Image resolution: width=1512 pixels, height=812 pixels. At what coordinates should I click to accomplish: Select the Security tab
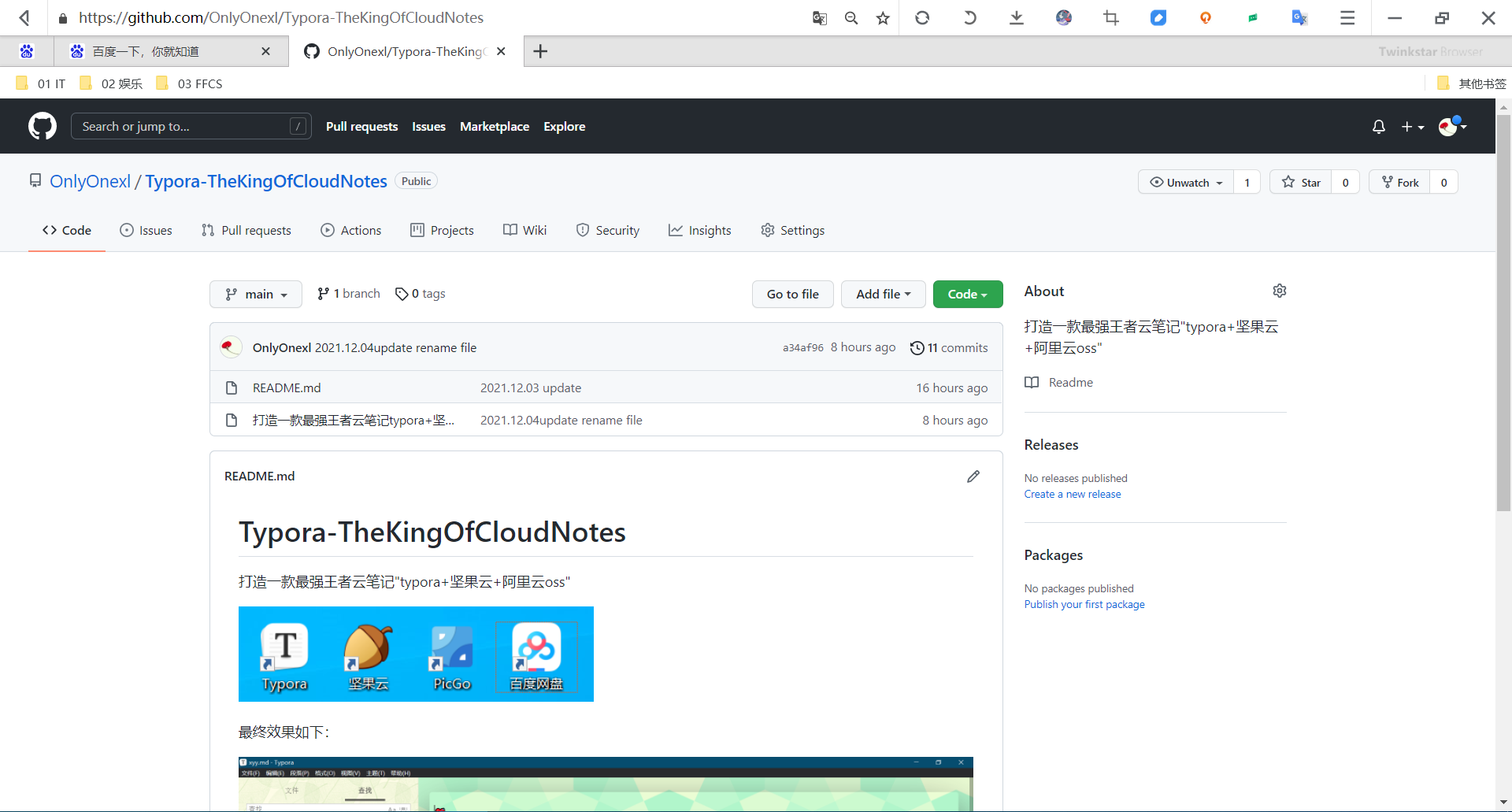[x=607, y=230]
